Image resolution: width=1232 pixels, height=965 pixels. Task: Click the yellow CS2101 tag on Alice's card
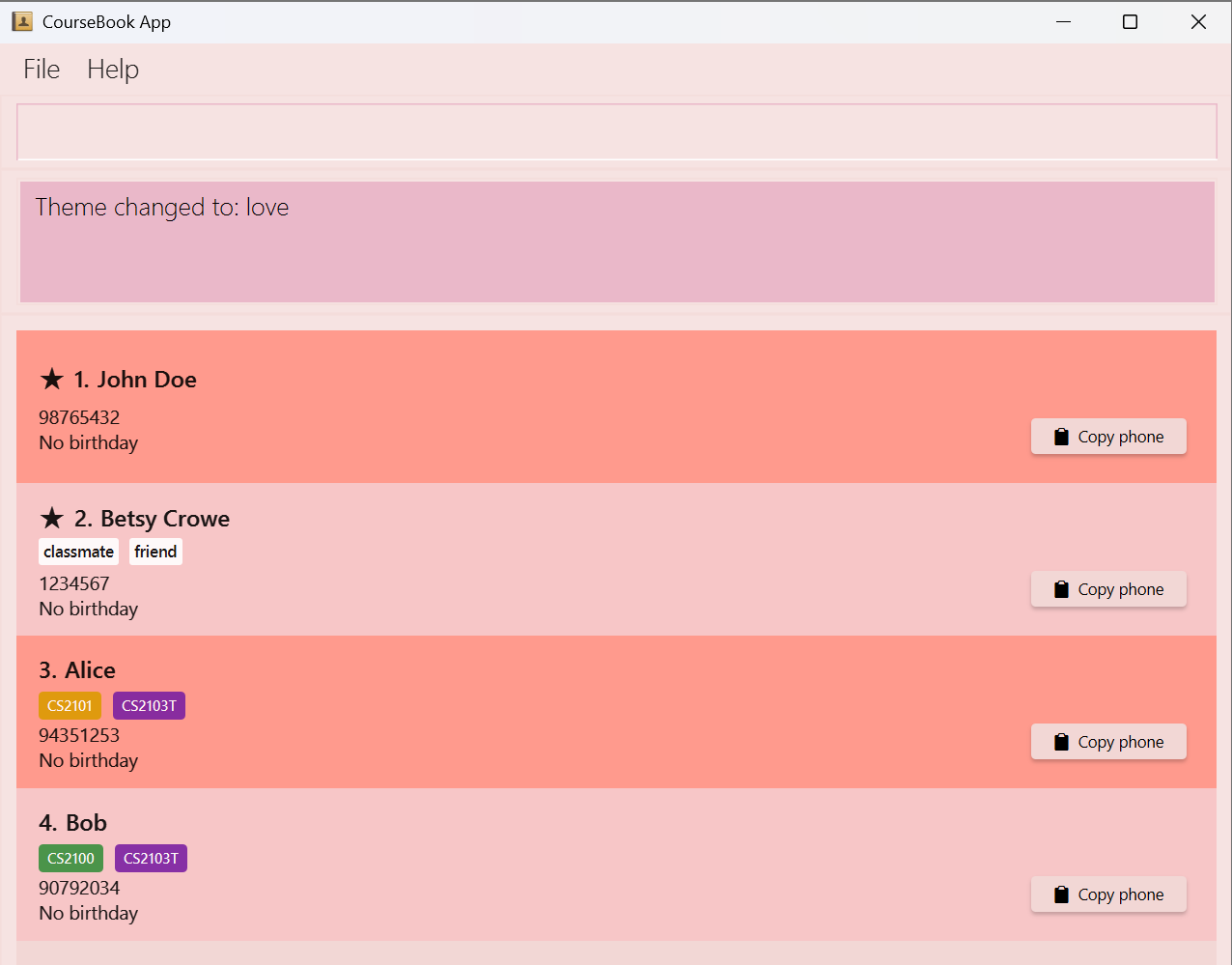pos(70,705)
